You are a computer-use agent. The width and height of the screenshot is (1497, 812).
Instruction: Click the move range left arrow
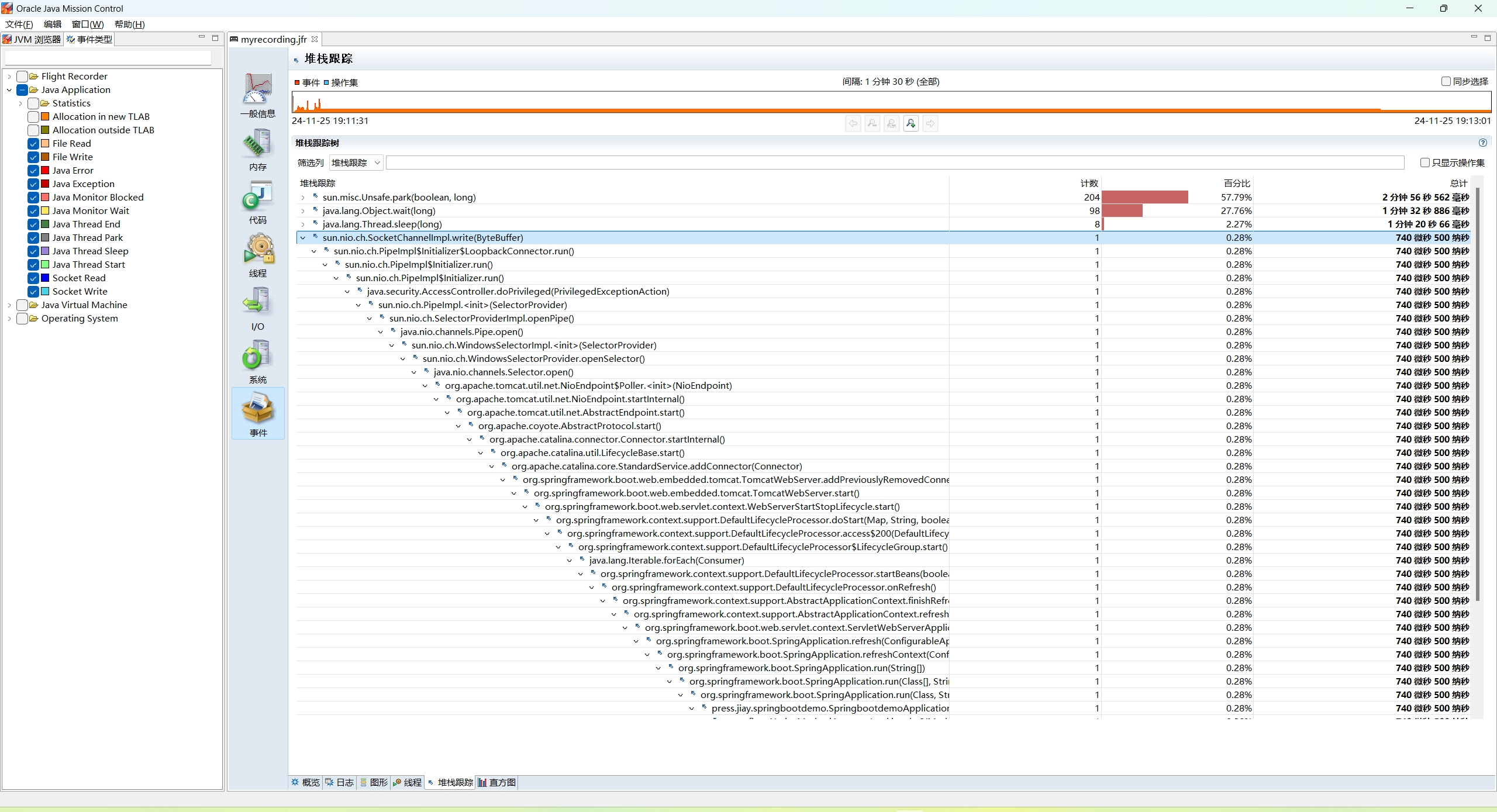pyautogui.click(x=853, y=123)
